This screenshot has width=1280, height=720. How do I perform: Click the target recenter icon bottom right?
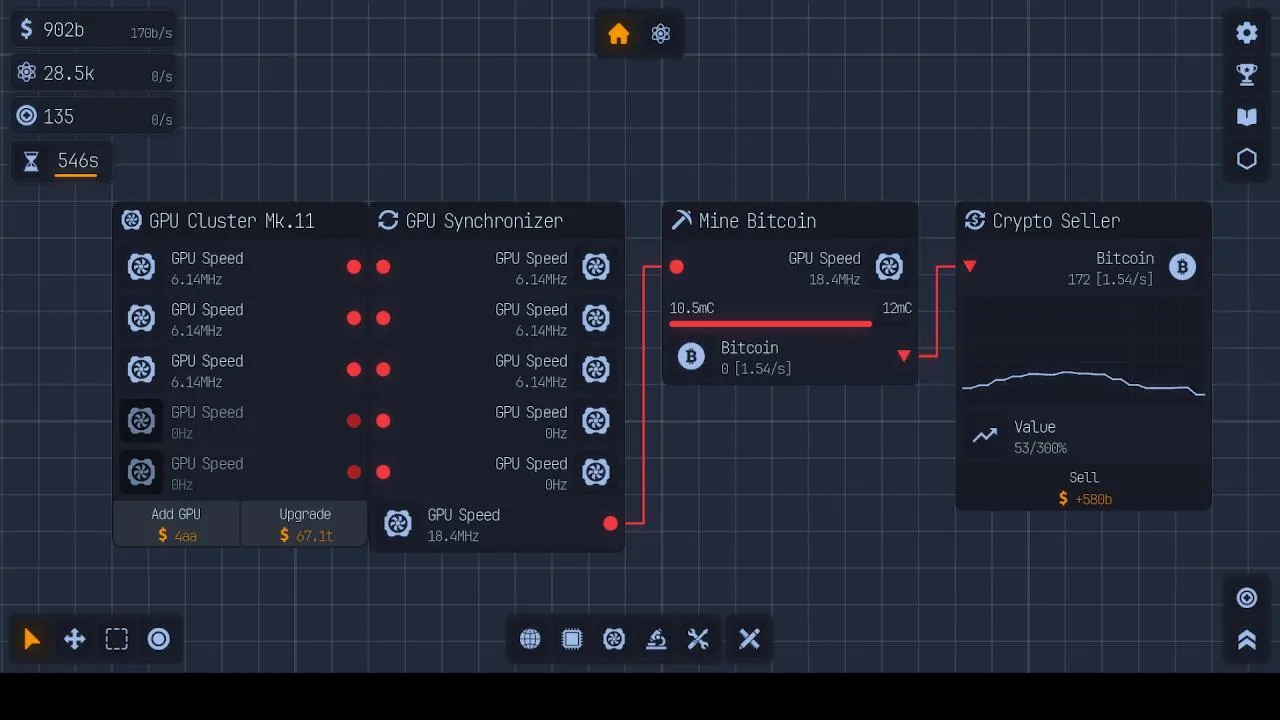tap(1247, 598)
